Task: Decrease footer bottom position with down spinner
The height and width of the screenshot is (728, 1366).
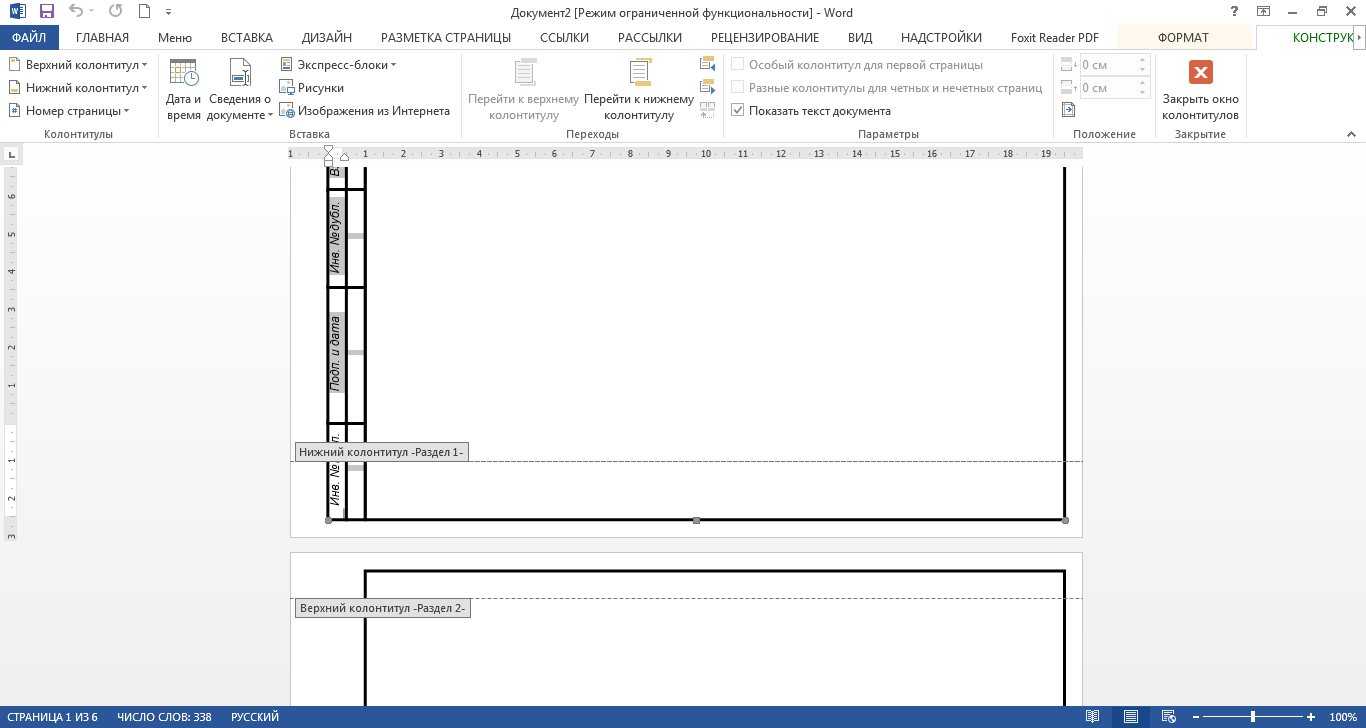Action: [x=1143, y=93]
